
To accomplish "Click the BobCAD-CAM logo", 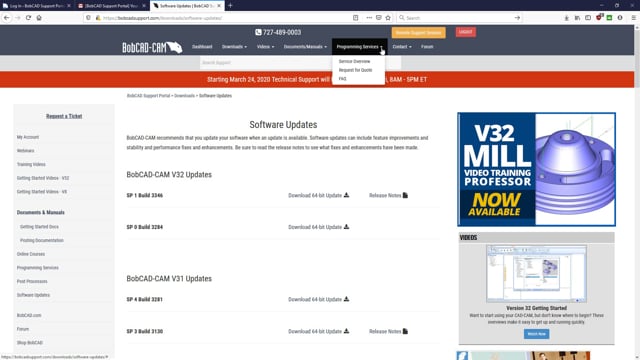I will 152,48.
